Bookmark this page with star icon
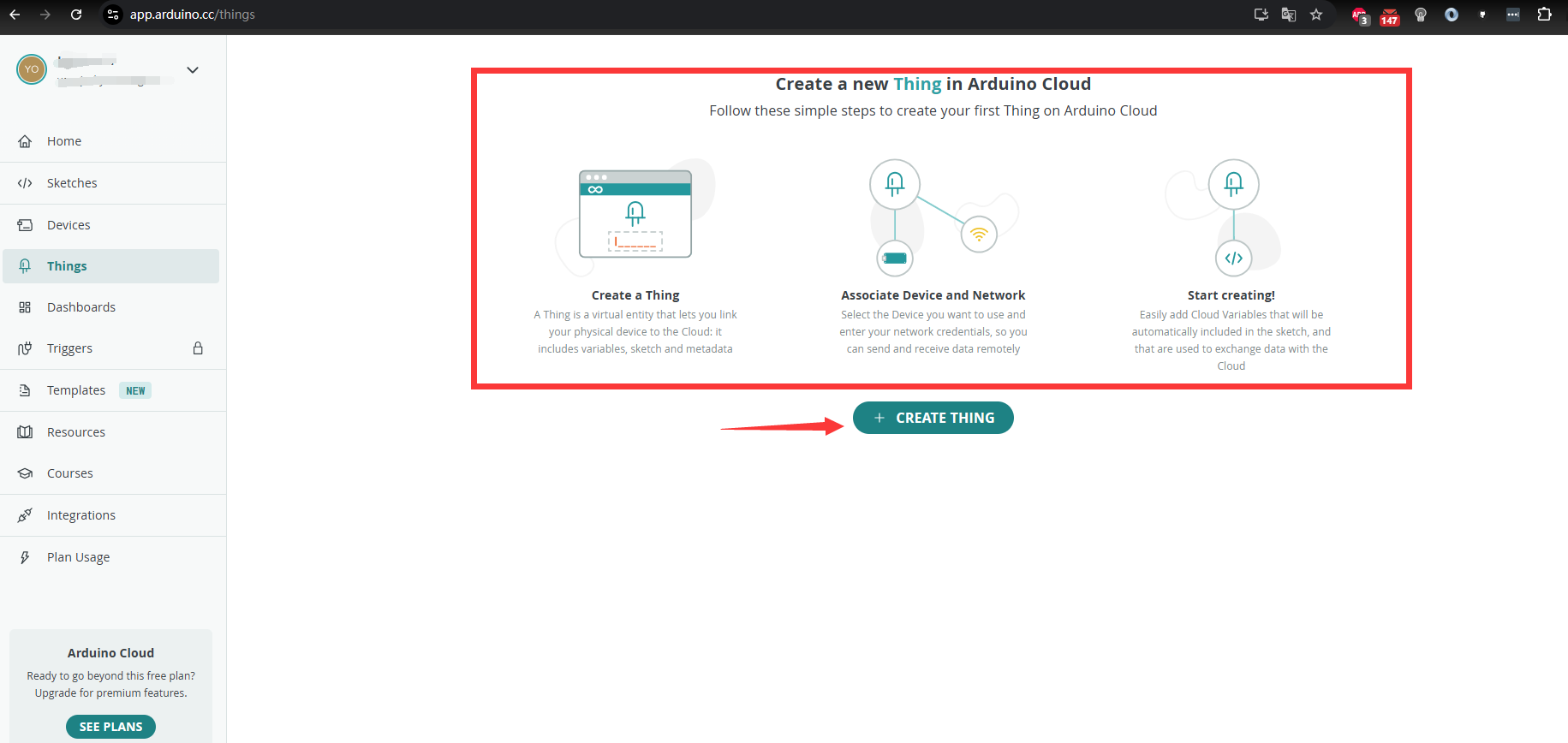Image resolution: width=1568 pixels, height=743 pixels. (x=1316, y=15)
